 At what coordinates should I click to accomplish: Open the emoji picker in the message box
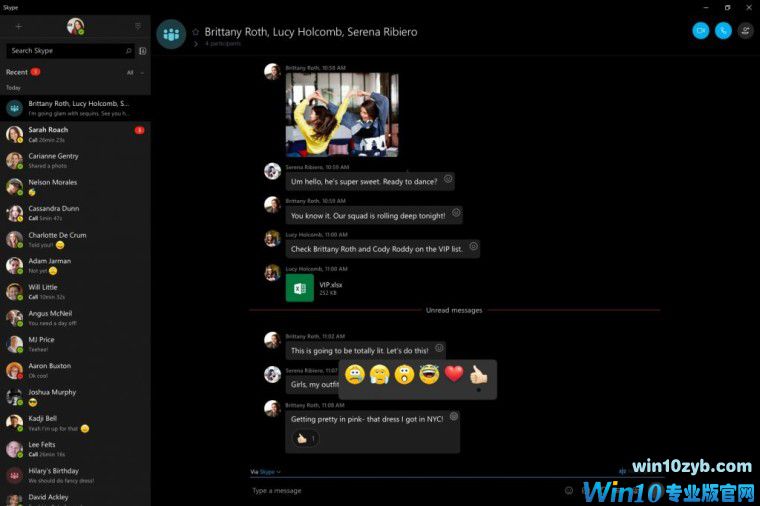tap(569, 490)
